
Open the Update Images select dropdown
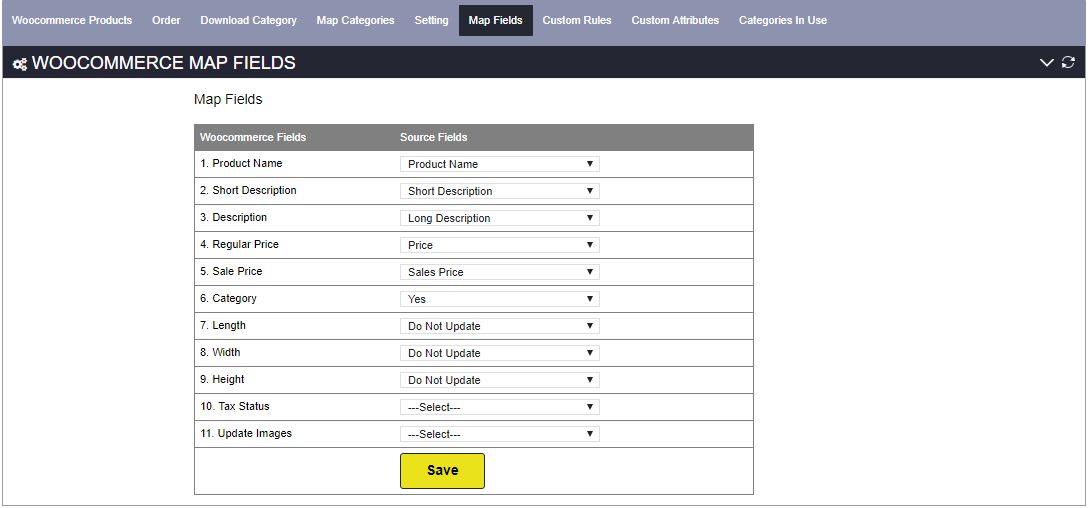click(x=500, y=434)
